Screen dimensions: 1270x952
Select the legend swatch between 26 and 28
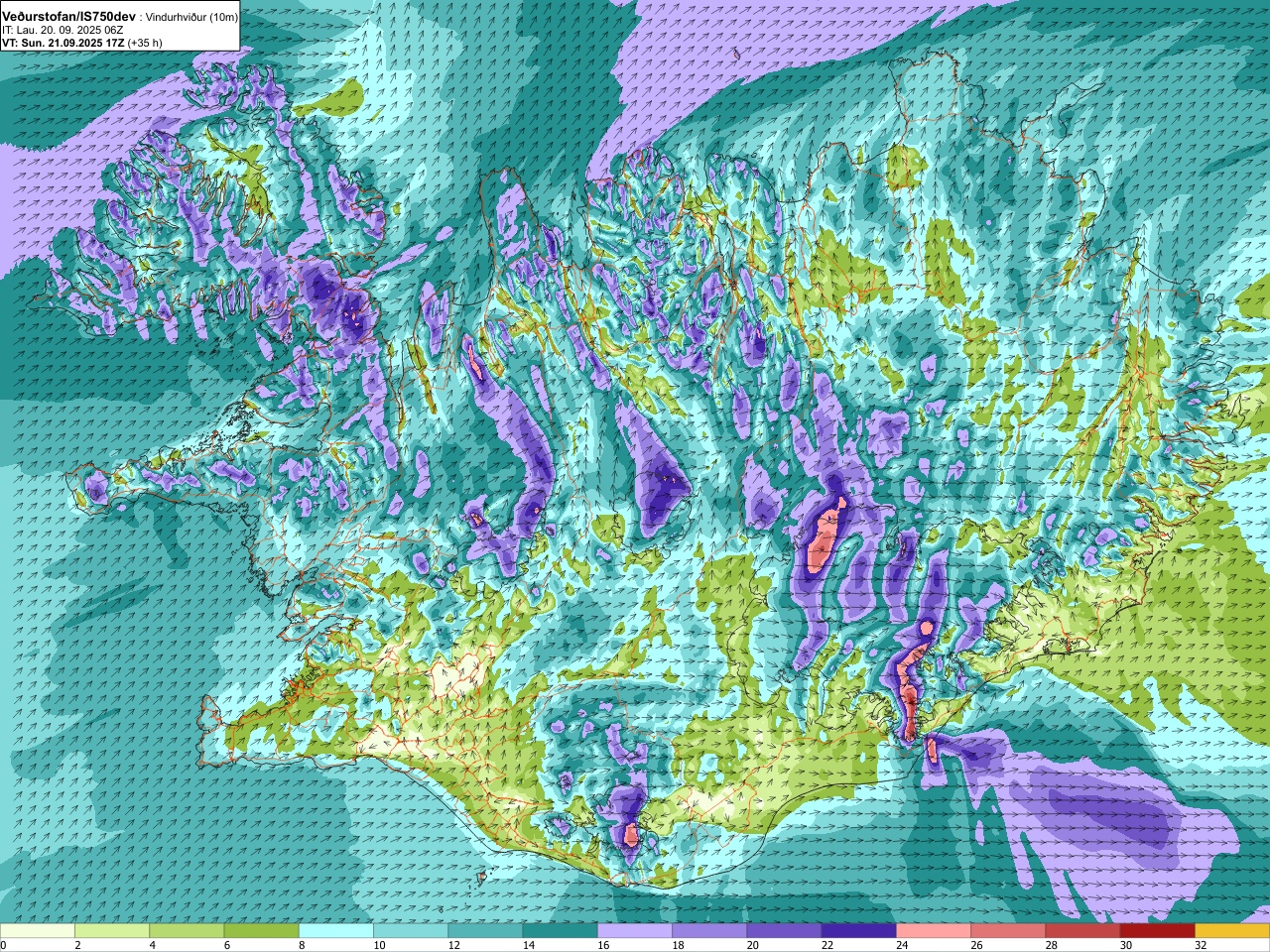coord(1008,931)
